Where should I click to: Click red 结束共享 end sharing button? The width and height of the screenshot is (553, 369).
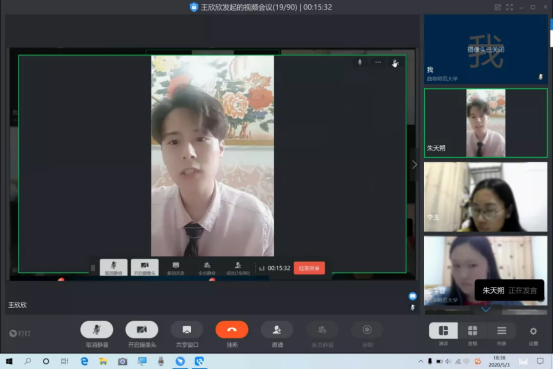click(309, 268)
